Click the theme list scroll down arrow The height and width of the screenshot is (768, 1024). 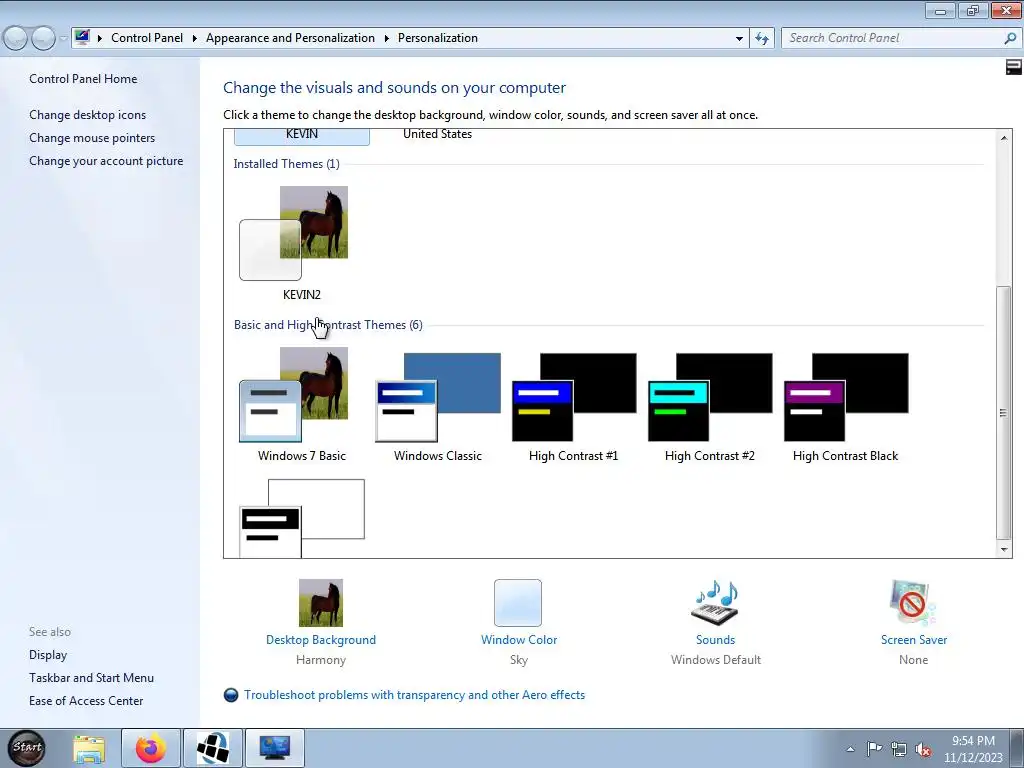(1004, 550)
